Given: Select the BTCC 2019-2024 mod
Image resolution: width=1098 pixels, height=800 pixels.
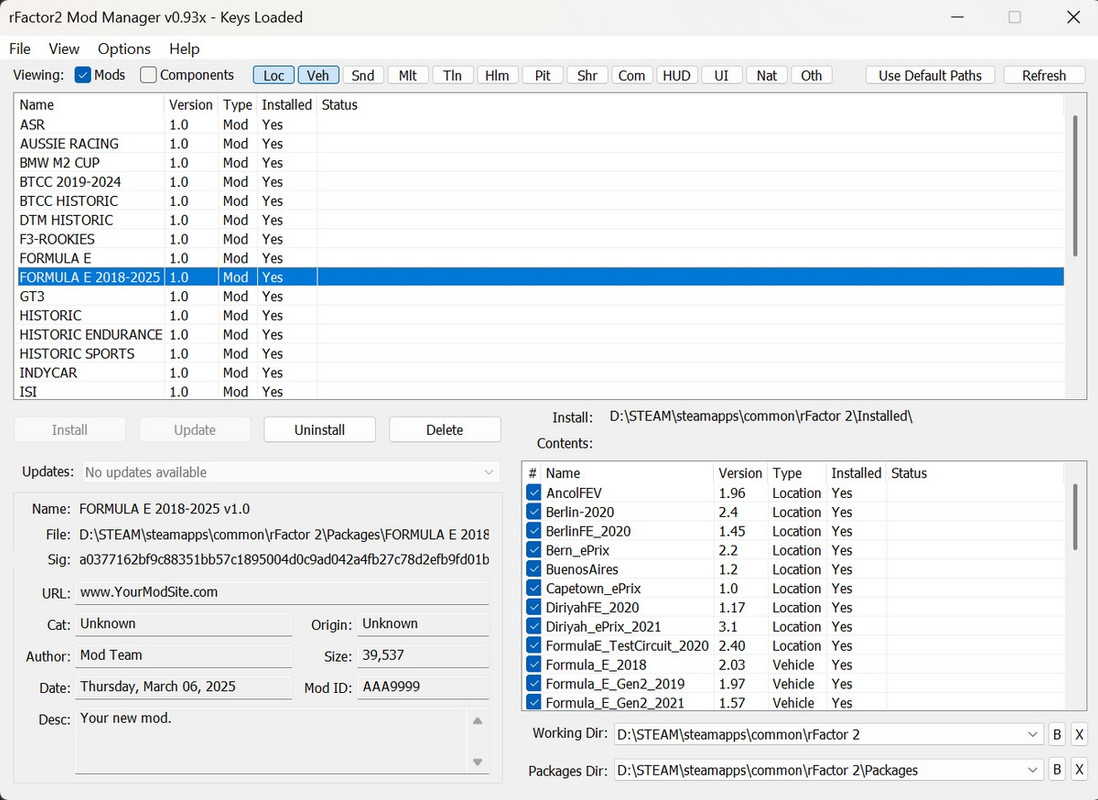Looking at the screenshot, I should coord(539,182).
